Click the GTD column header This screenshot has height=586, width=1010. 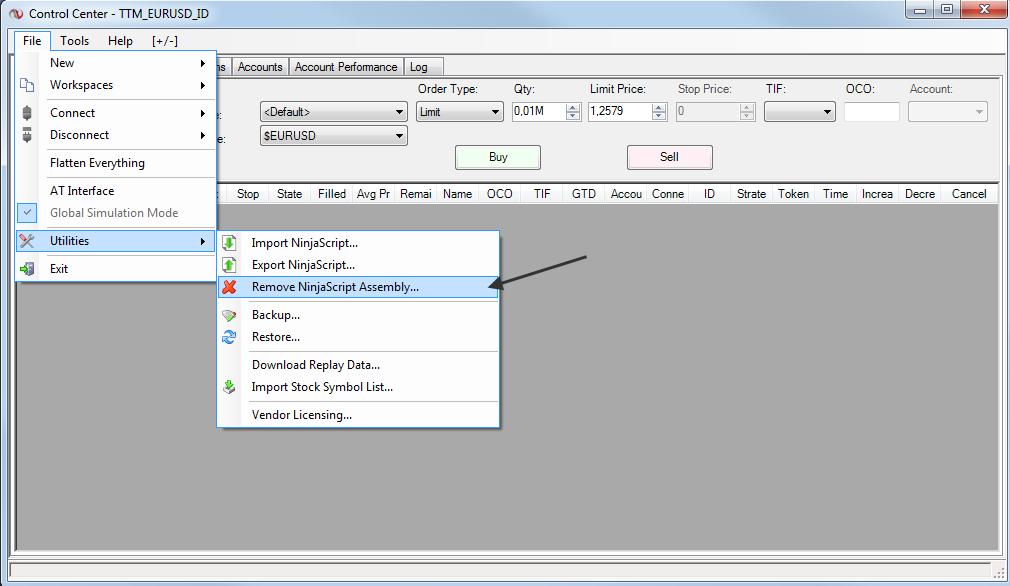coord(584,194)
